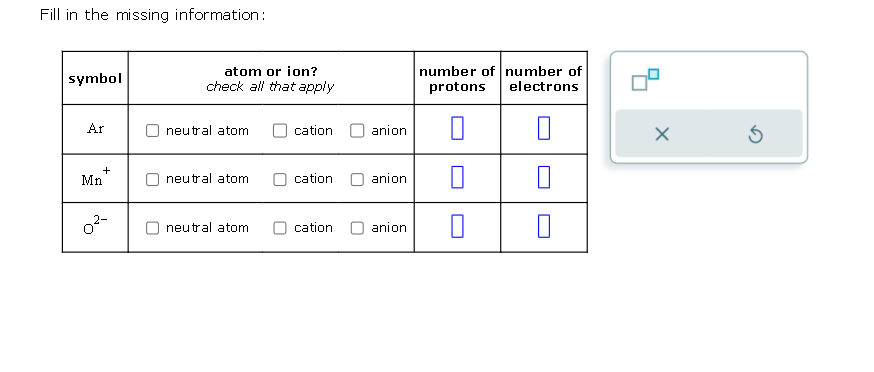
Task: Check neutral atom for Ar
Action: [152, 131]
